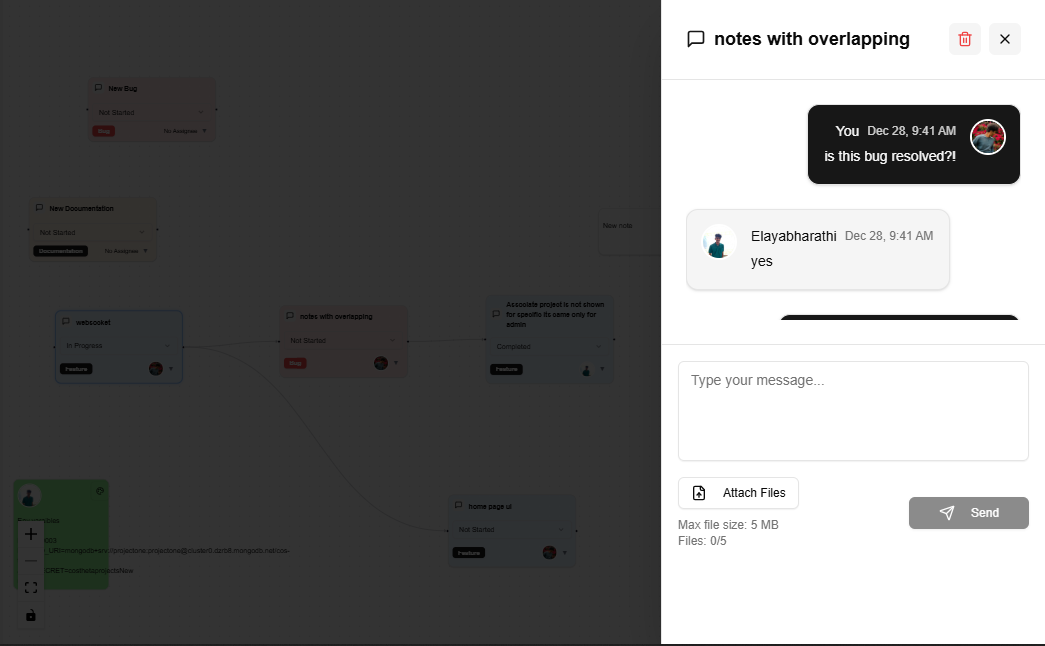
Task: Focus the Type your message text area
Action: pyautogui.click(x=852, y=411)
